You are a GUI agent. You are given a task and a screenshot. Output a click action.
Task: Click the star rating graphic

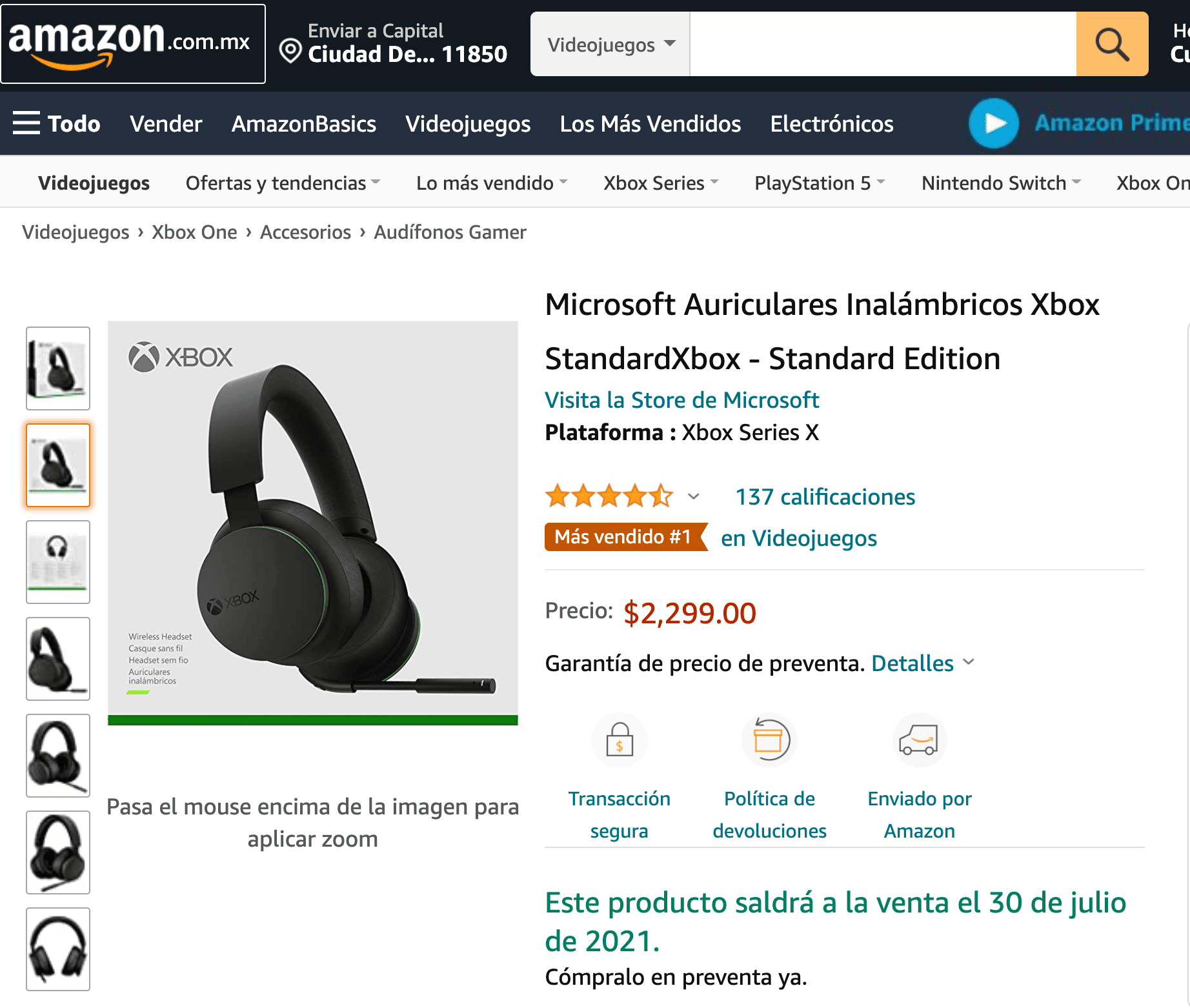click(609, 496)
